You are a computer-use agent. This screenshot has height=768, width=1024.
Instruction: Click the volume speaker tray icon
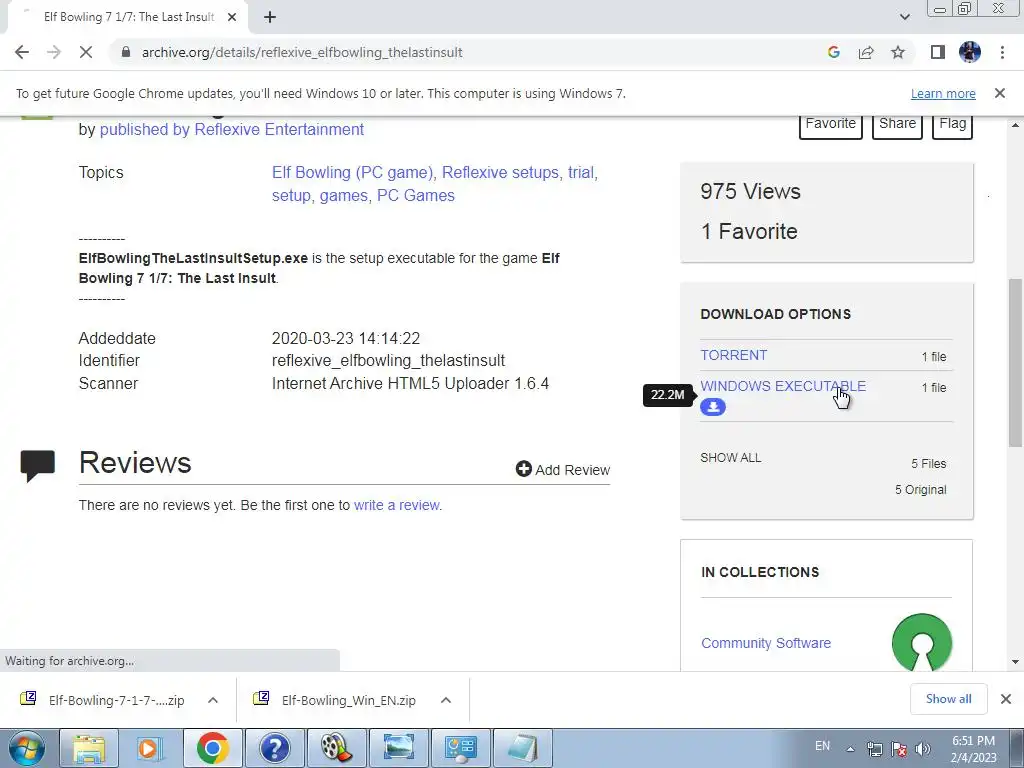(x=922, y=749)
